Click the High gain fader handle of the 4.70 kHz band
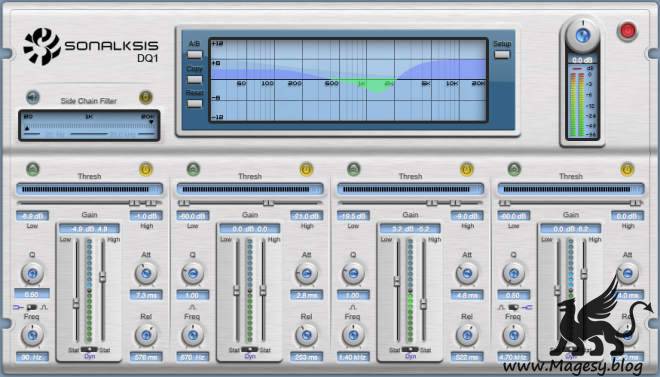 (x=584, y=274)
